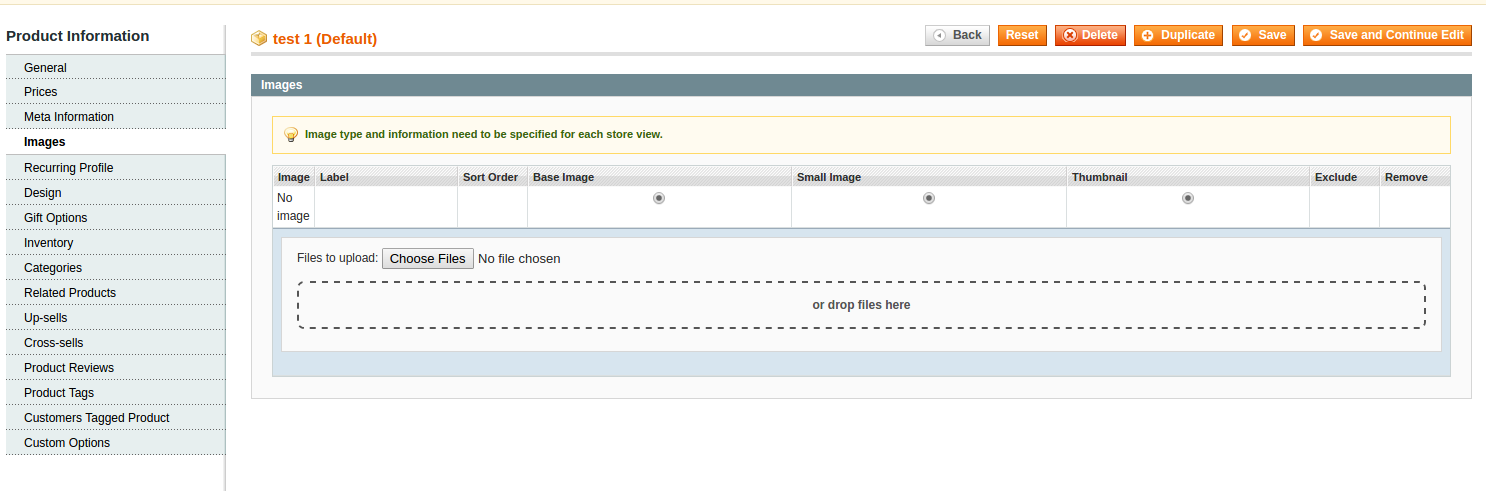Click the Thumbnail column header

pos(1188,177)
